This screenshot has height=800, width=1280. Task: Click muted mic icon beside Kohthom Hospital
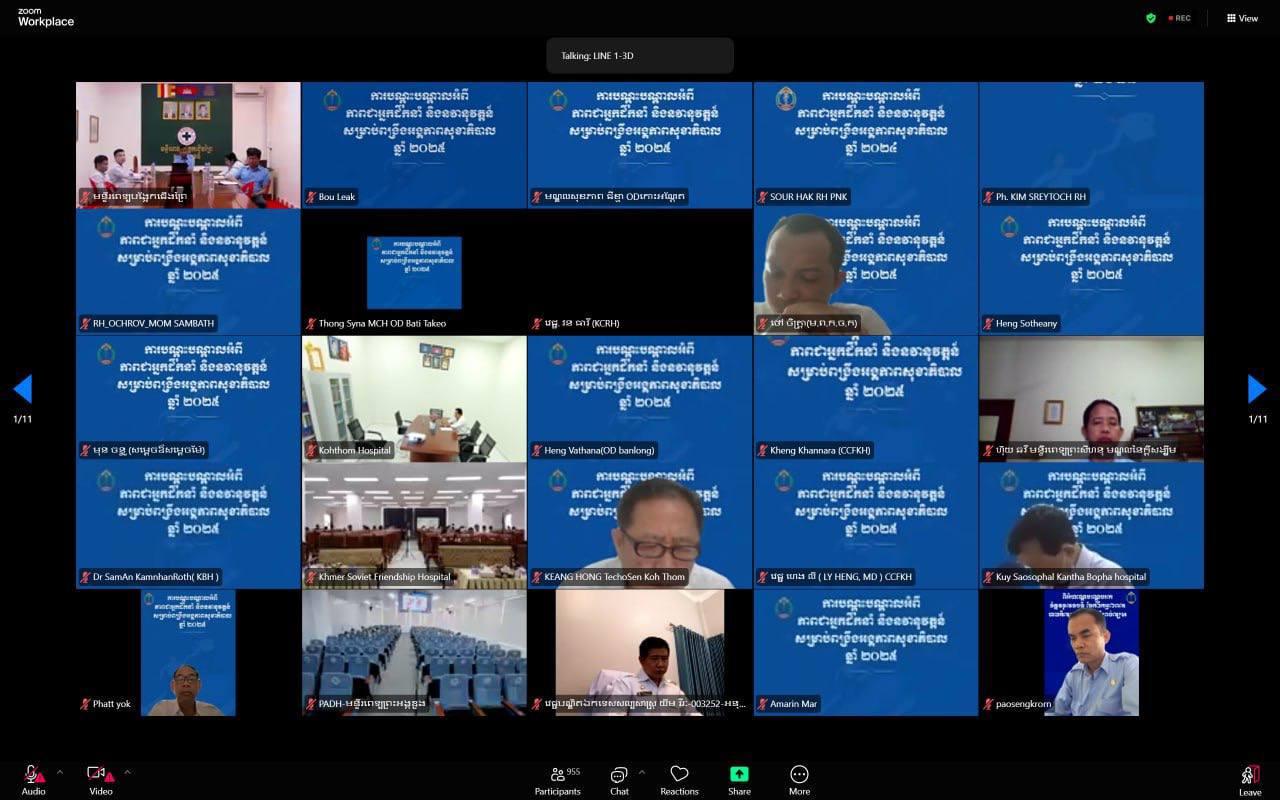click(311, 450)
